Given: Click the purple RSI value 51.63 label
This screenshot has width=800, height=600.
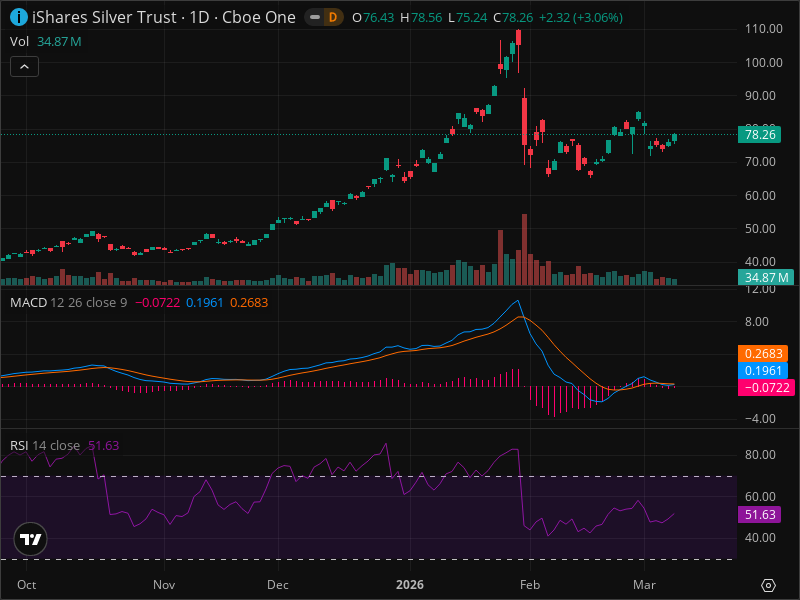Looking at the screenshot, I should point(759,514).
